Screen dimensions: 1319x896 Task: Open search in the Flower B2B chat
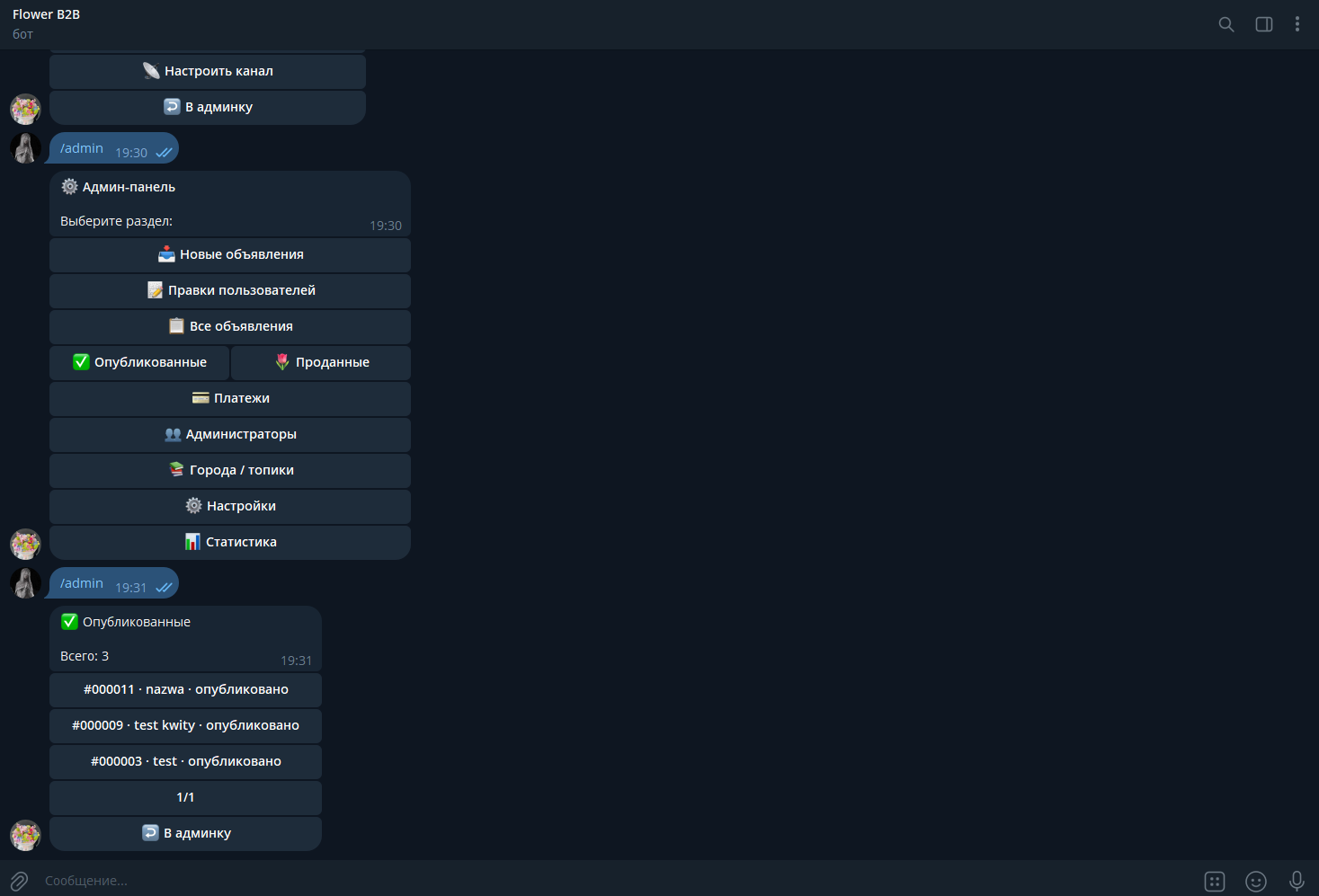pos(1226,24)
